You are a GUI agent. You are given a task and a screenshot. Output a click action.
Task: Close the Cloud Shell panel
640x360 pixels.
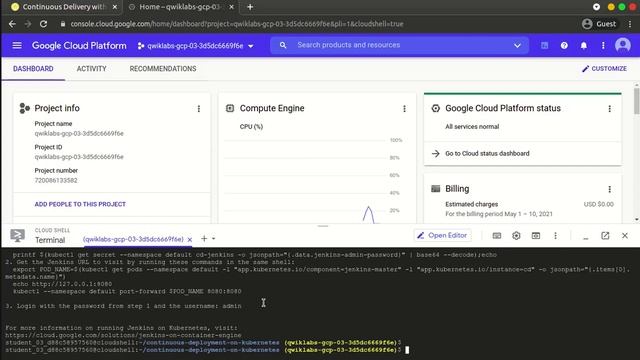pos(624,236)
